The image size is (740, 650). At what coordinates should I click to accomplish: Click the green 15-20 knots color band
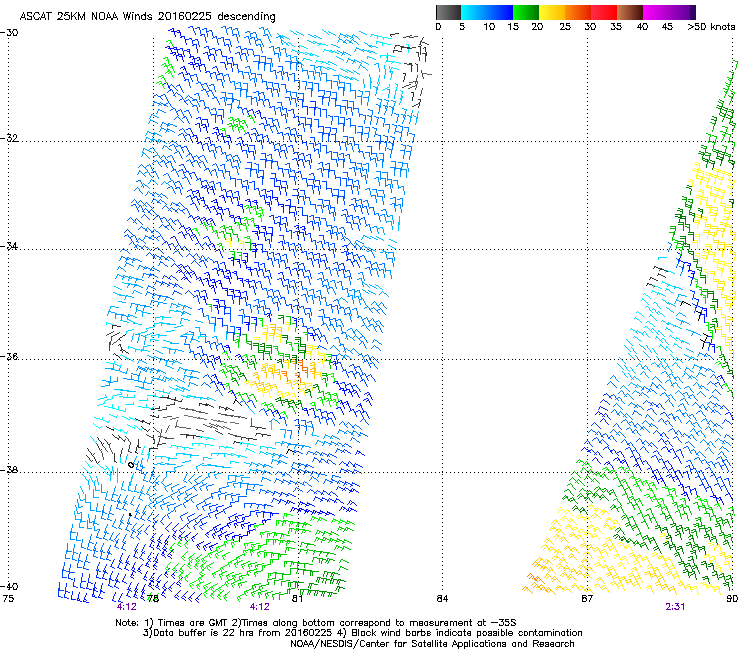[x=526, y=12]
